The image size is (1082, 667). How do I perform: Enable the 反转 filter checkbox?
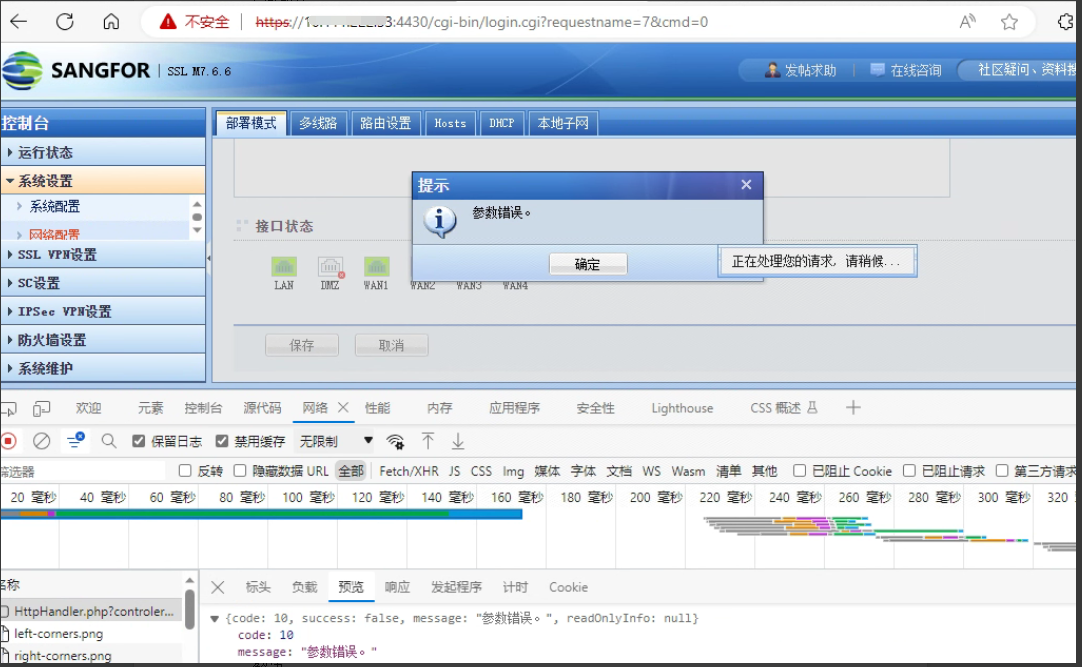185,471
